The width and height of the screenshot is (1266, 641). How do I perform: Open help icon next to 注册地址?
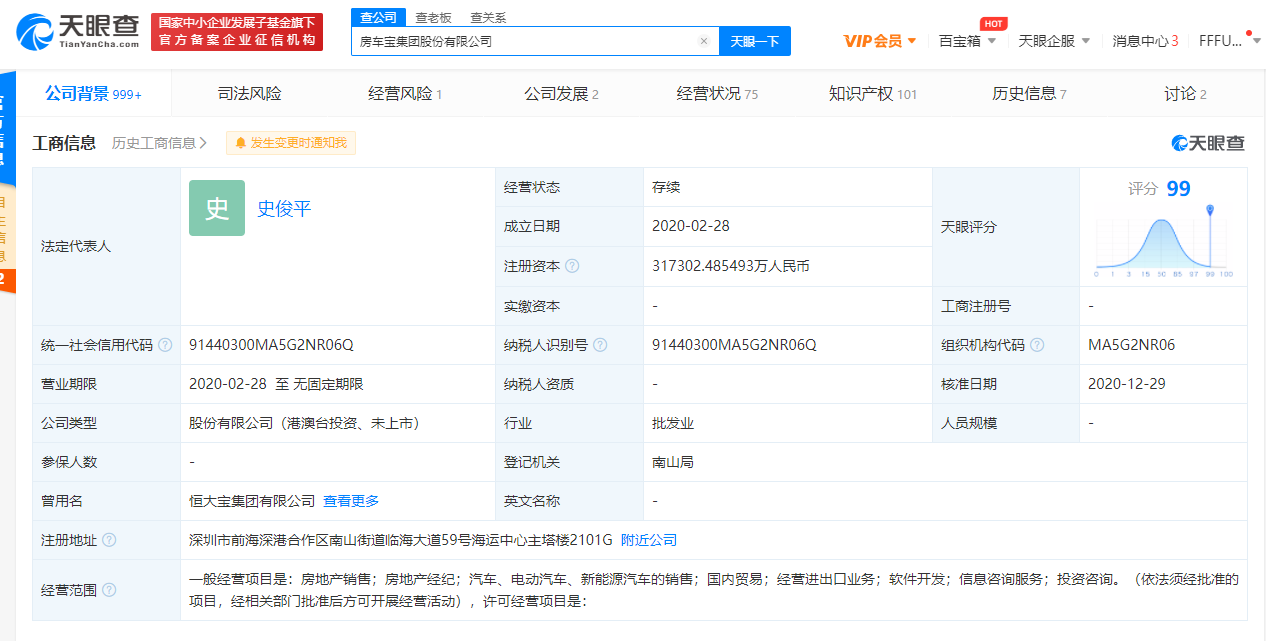click(109, 540)
